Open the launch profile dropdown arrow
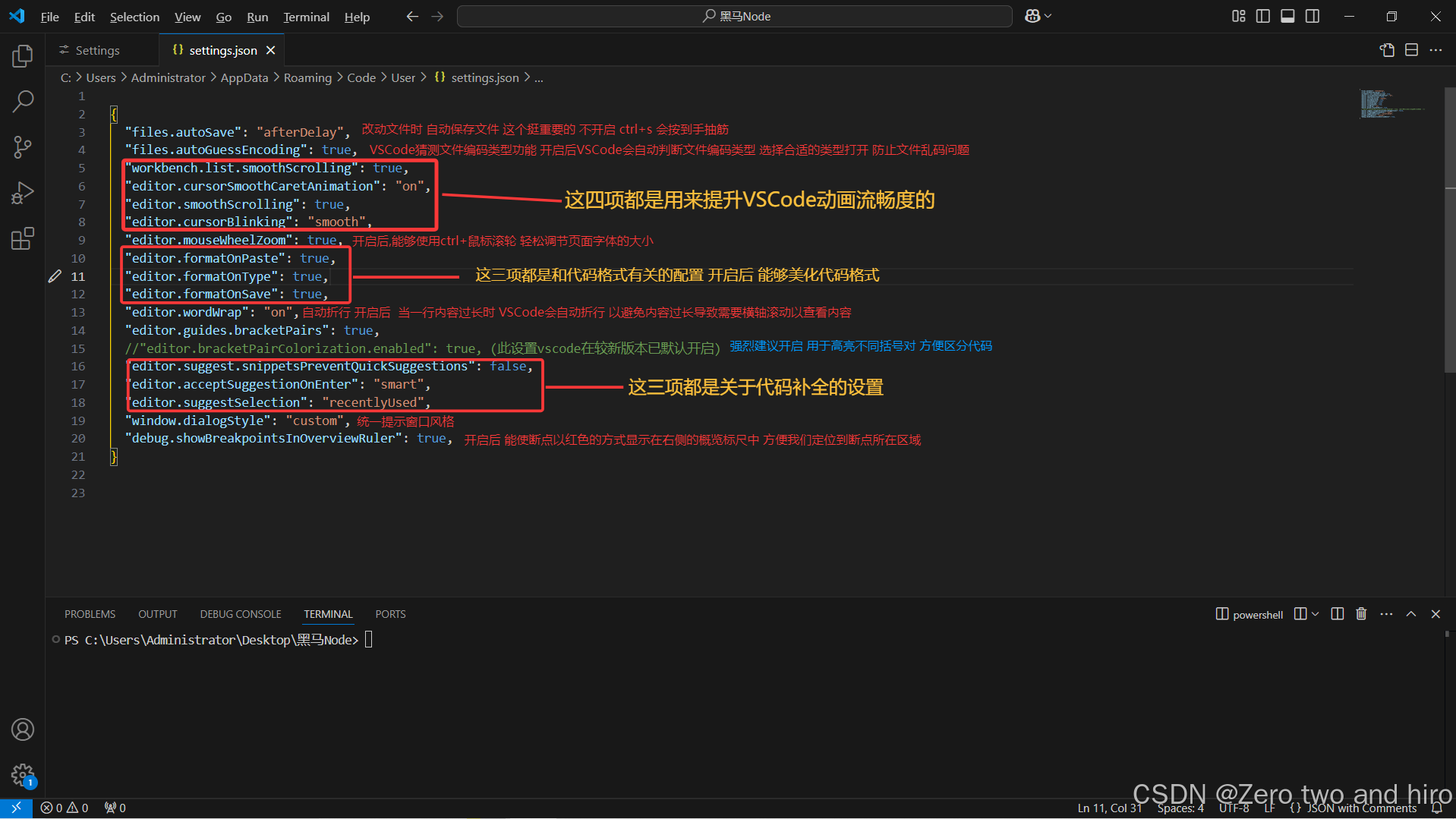The image size is (1456, 819). coord(1315,614)
